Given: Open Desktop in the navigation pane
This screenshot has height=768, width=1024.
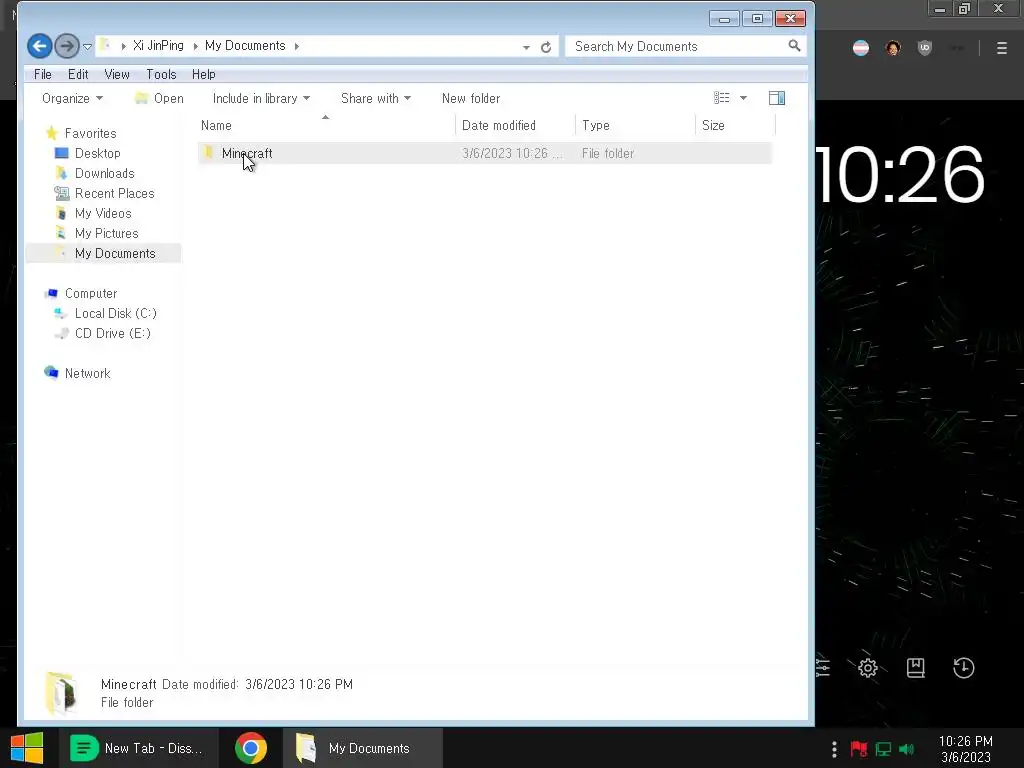Looking at the screenshot, I should pyautogui.click(x=97, y=153).
